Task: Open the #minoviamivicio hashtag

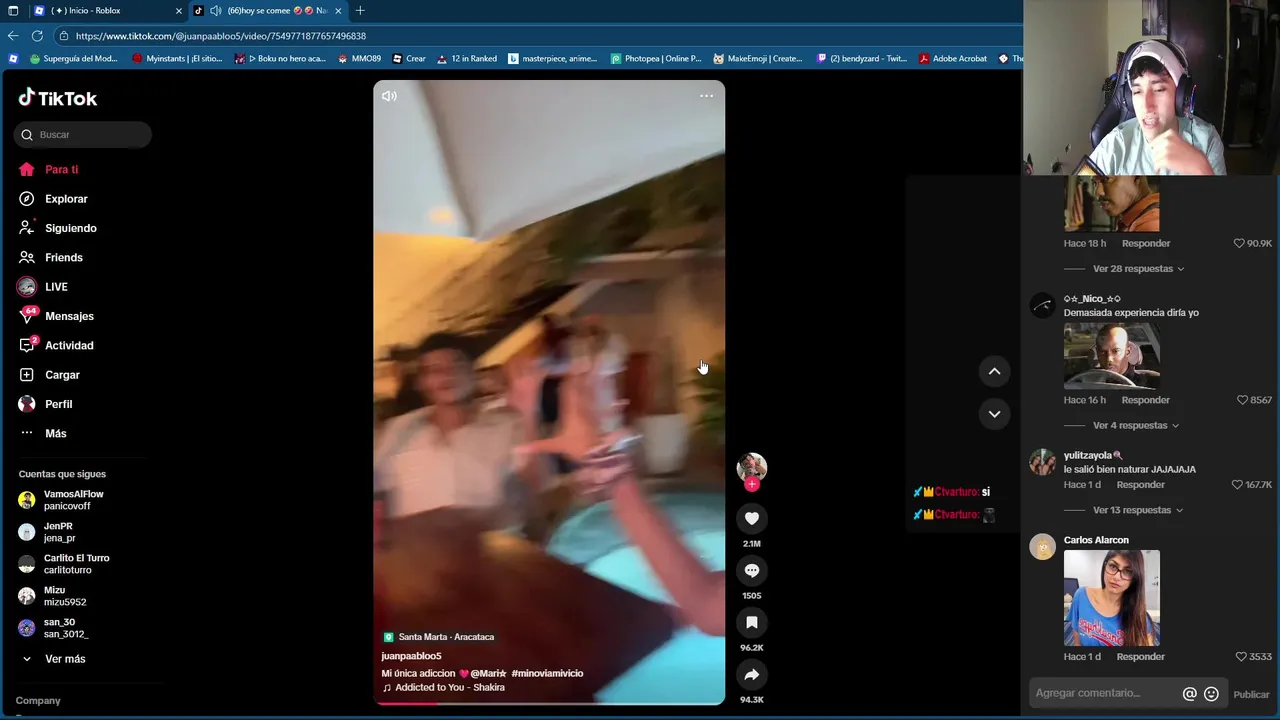Action: (547, 674)
